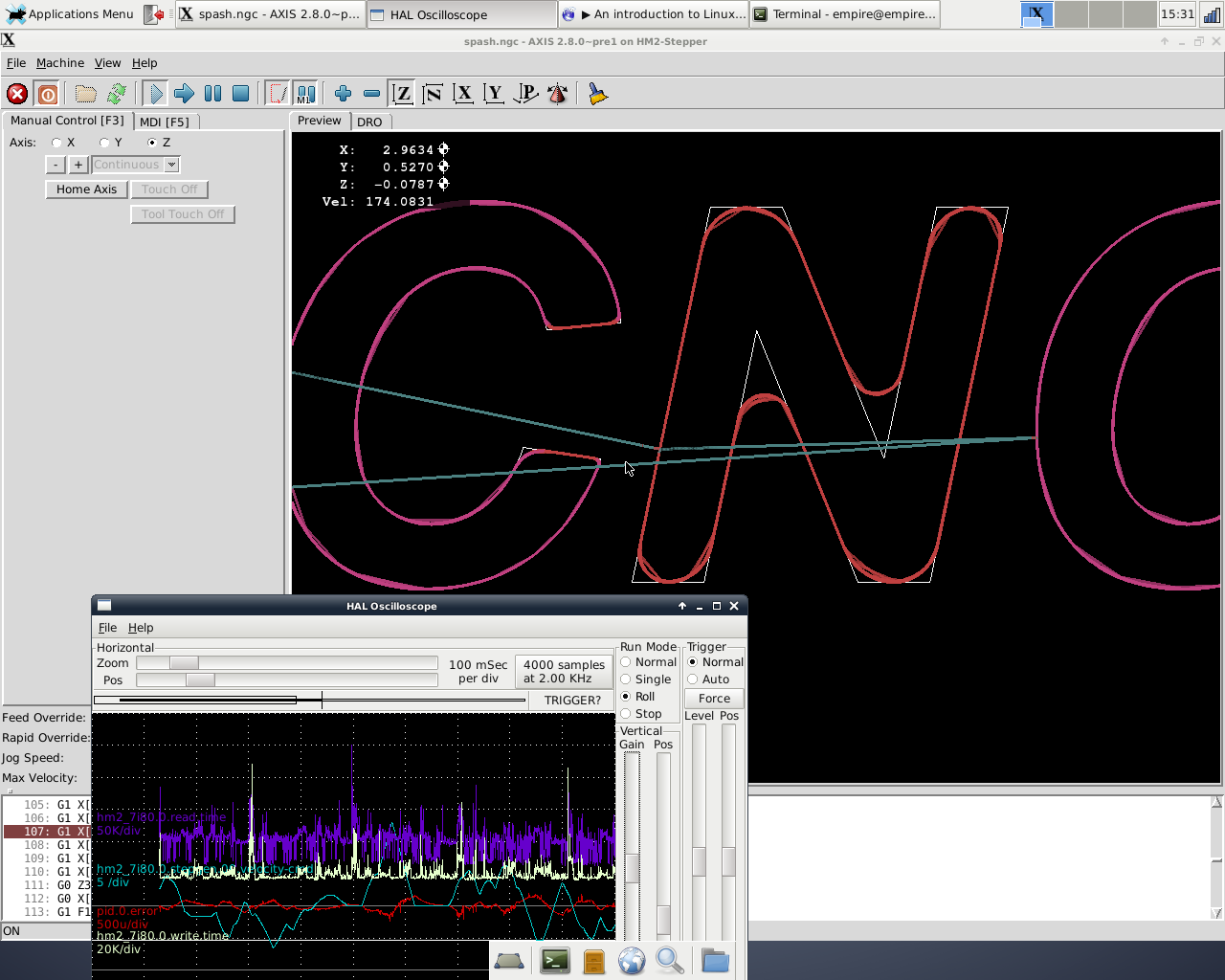Toggle optional pause M1 icon
The height and width of the screenshot is (980, 1225).
[305, 94]
